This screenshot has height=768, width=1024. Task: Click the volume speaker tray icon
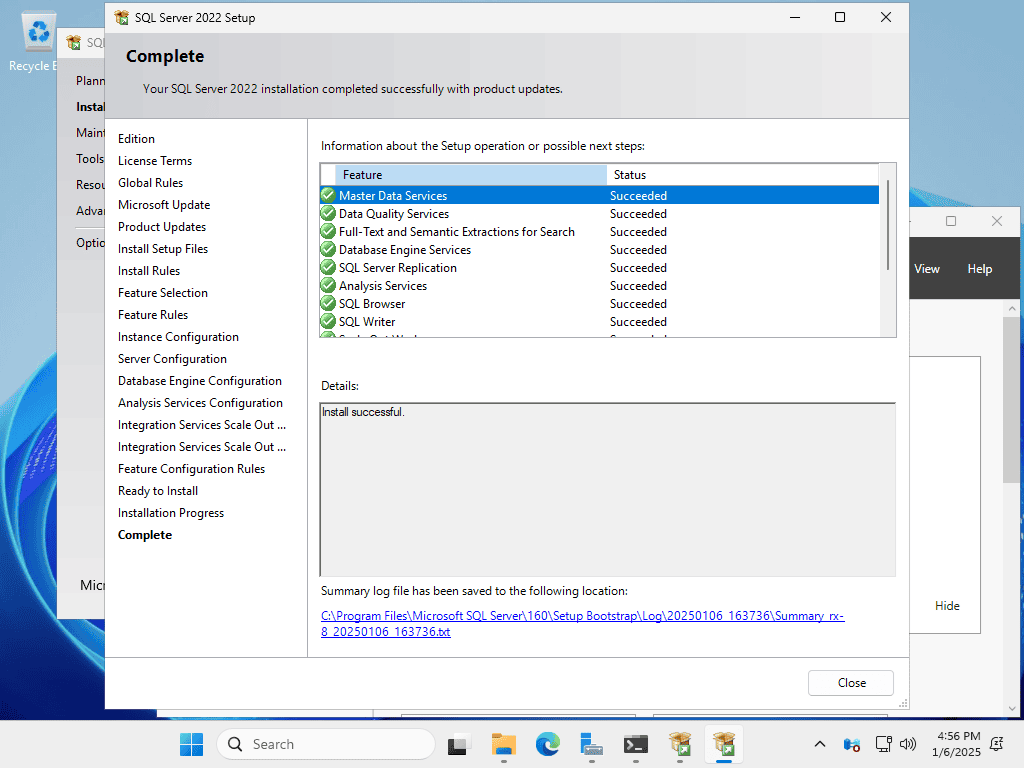pyautogui.click(x=908, y=744)
